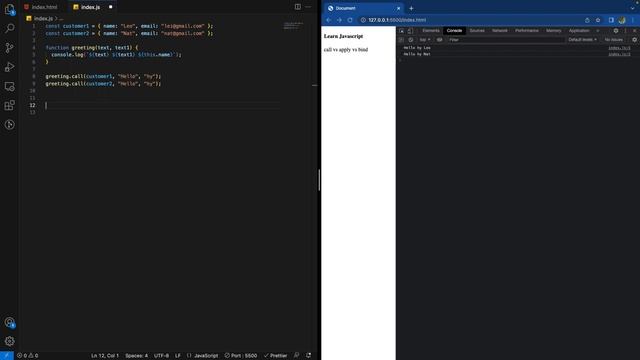The height and width of the screenshot is (360, 640).
Task: Bookmark this page with the star icon
Action: click(598, 20)
